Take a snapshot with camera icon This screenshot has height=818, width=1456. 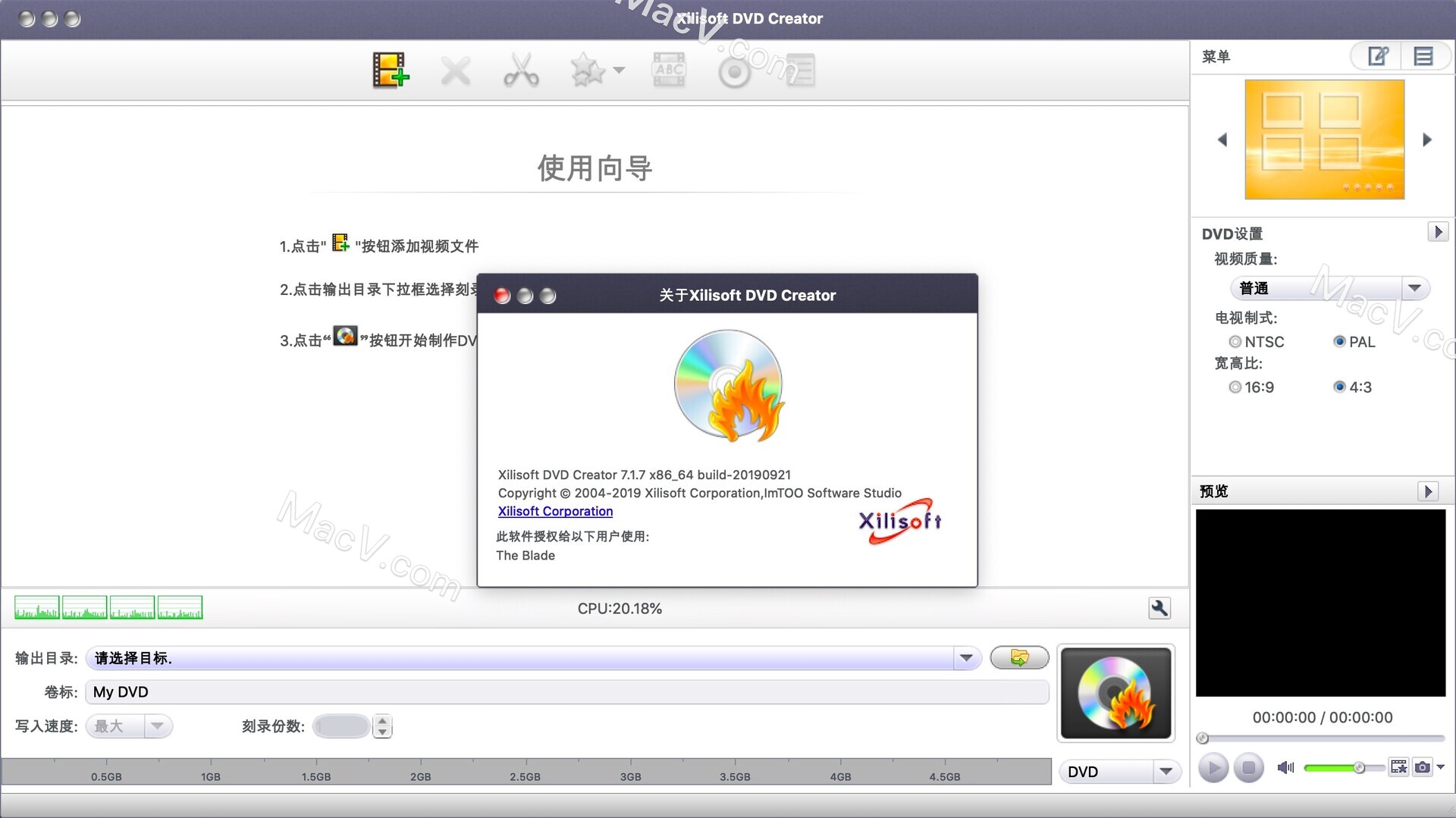[x=1423, y=767]
